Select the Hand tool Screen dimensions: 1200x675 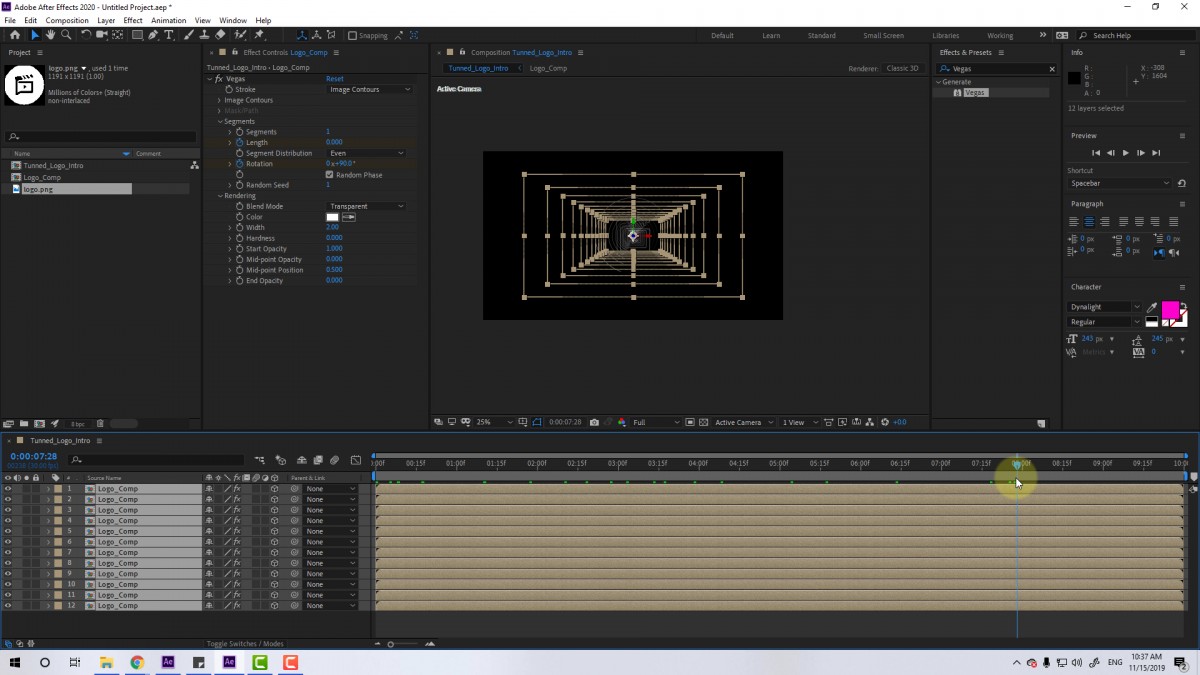click(x=50, y=35)
